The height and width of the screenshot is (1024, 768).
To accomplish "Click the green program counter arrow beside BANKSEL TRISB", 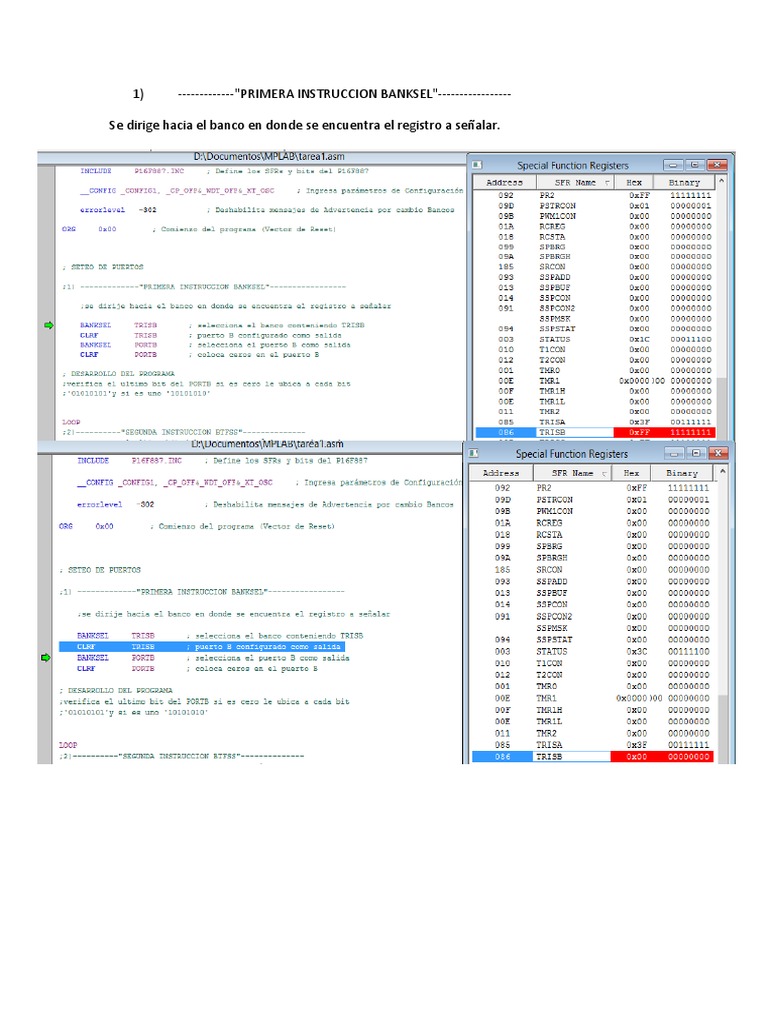I will point(47,326).
